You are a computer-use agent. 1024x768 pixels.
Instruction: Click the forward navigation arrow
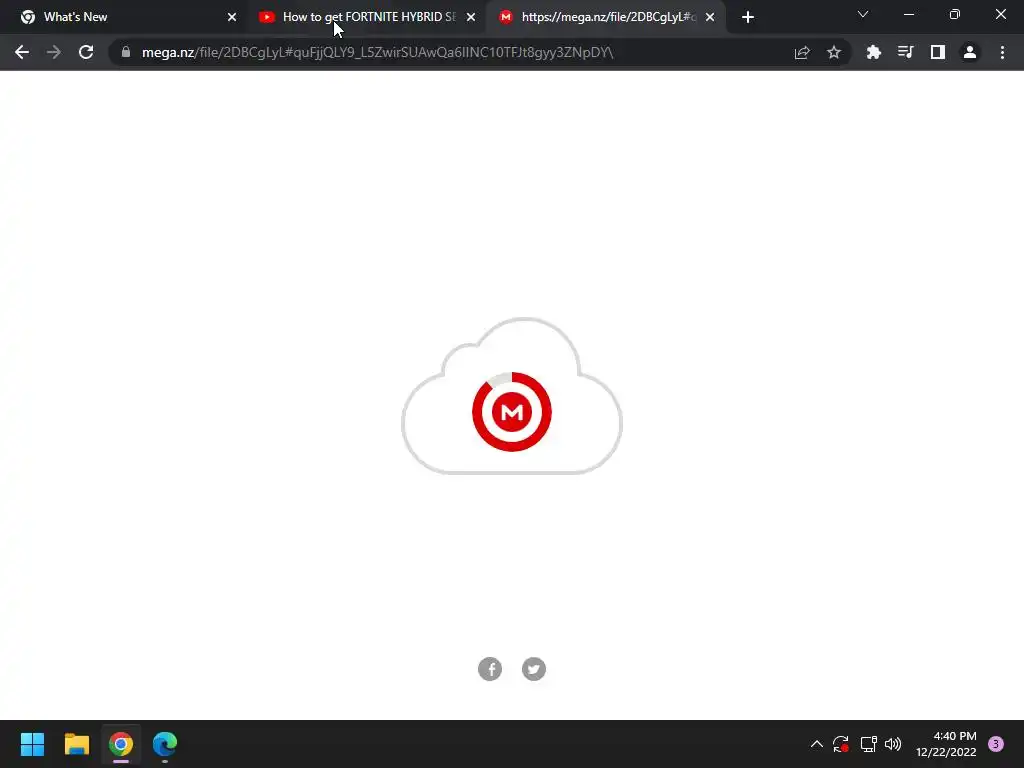click(x=54, y=52)
